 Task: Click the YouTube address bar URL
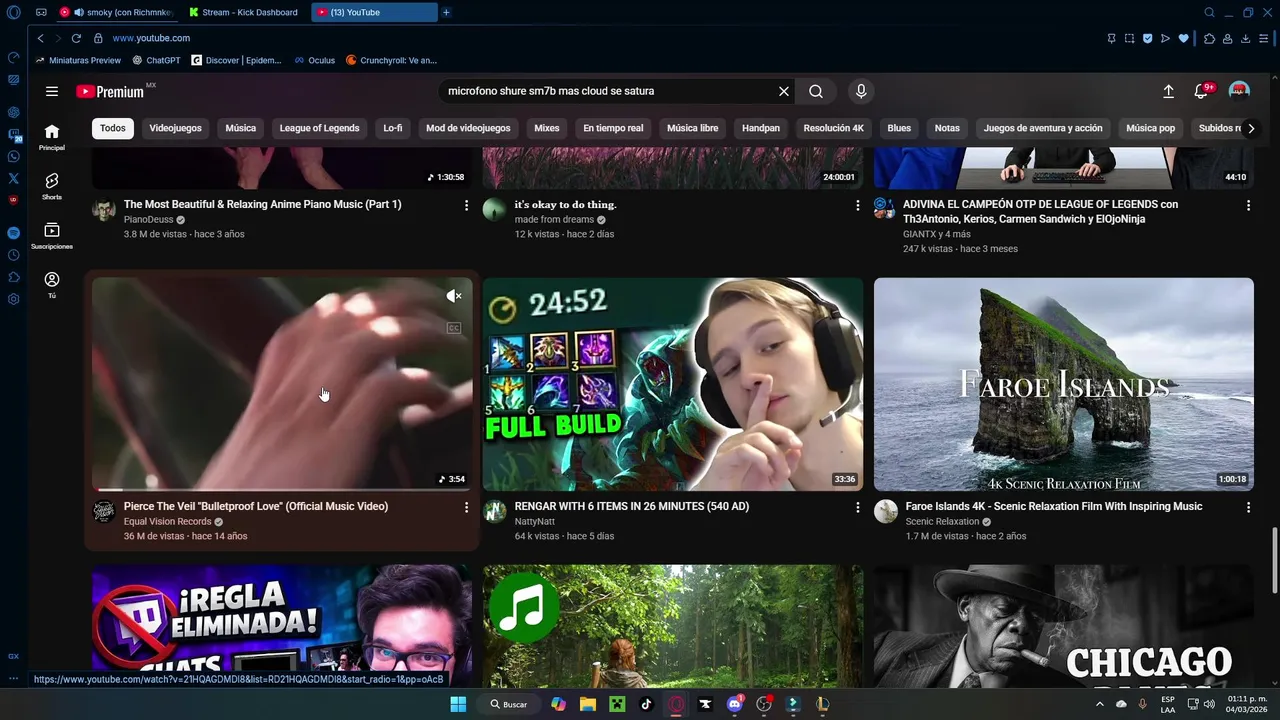(x=151, y=38)
